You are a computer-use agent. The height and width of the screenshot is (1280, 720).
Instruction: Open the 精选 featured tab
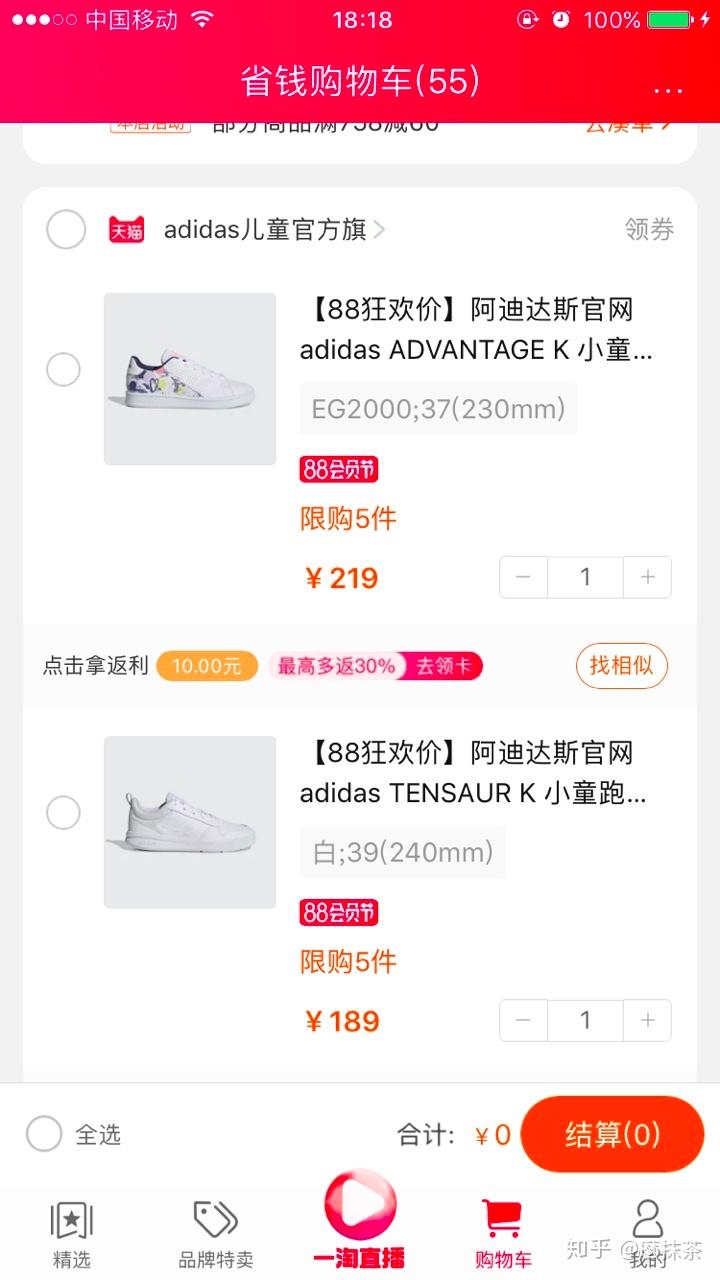[71, 1234]
